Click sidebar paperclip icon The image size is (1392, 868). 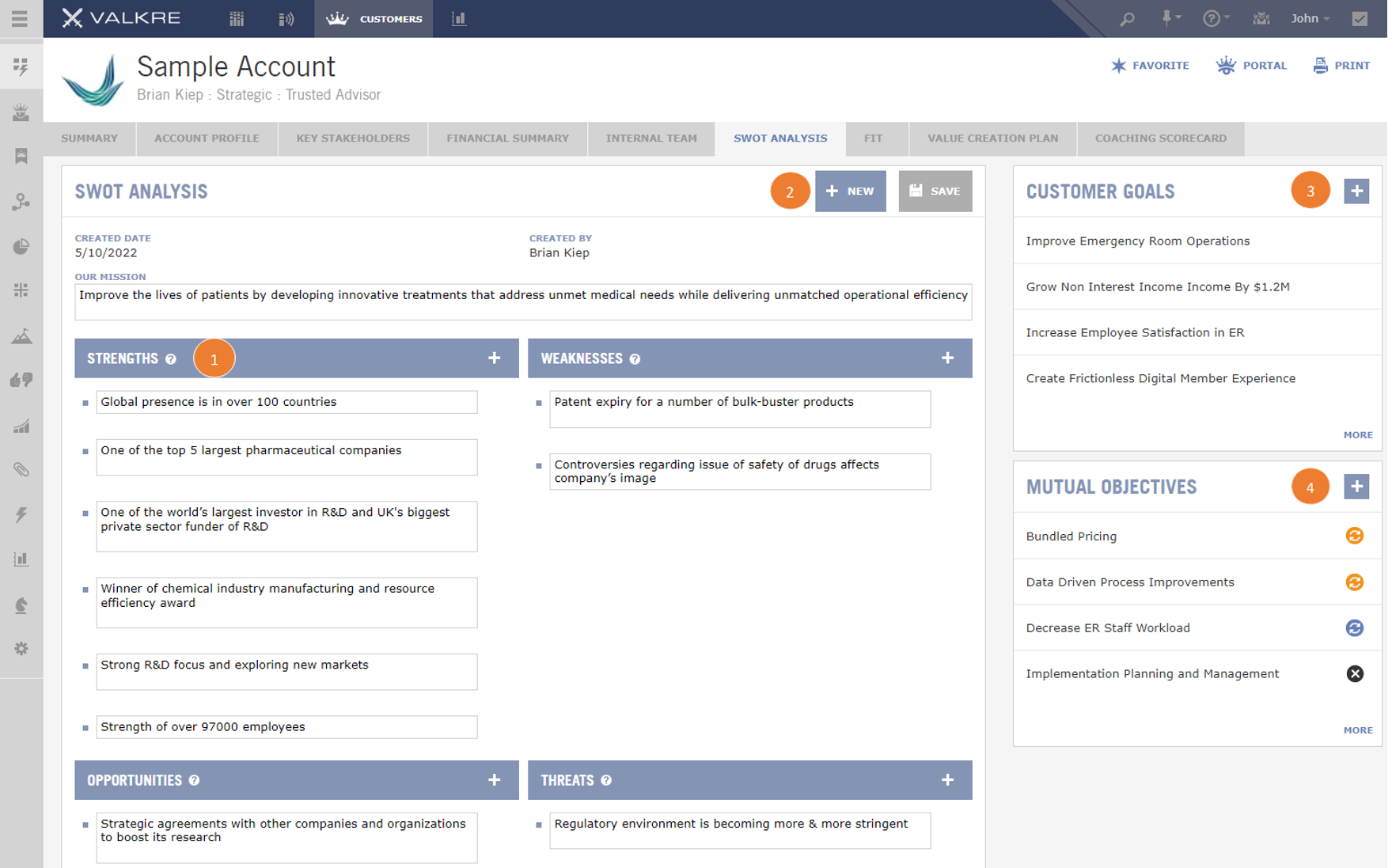21,470
